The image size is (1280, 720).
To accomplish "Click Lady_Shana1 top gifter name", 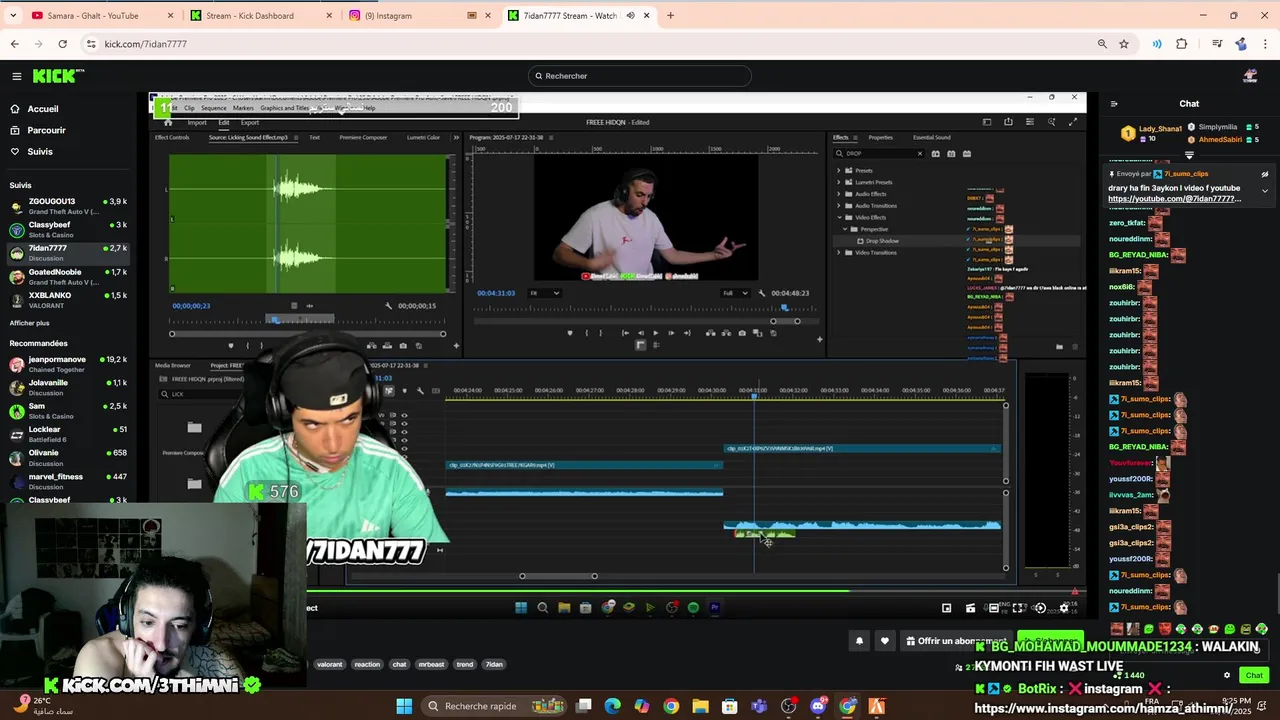I will pos(1160,129).
